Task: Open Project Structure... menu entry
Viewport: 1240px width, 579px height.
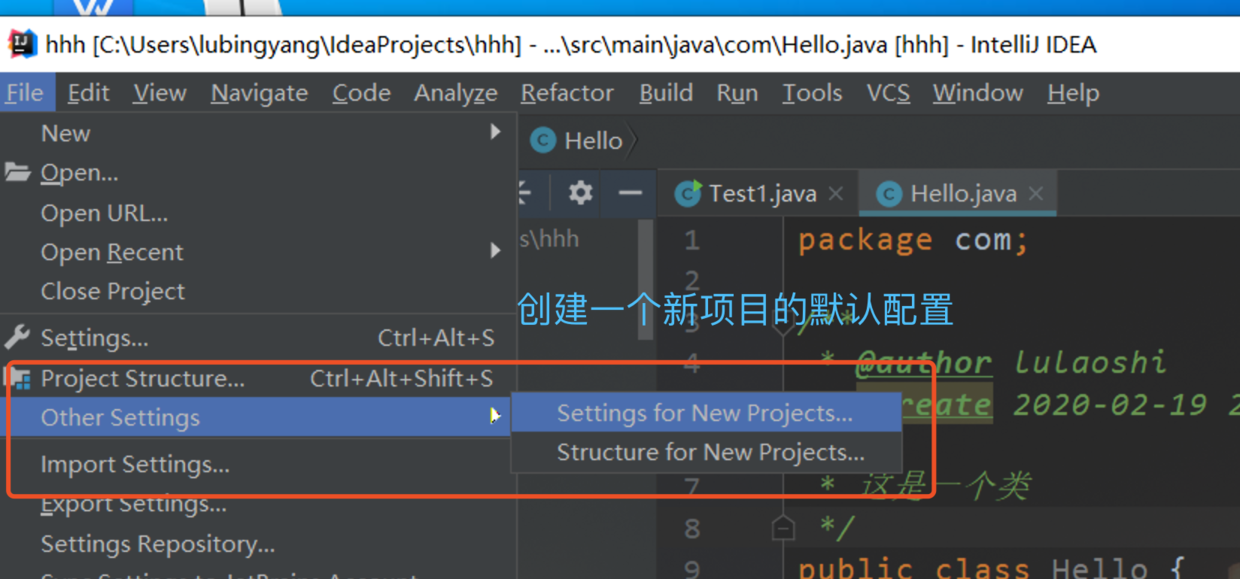Action: click(258, 378)
